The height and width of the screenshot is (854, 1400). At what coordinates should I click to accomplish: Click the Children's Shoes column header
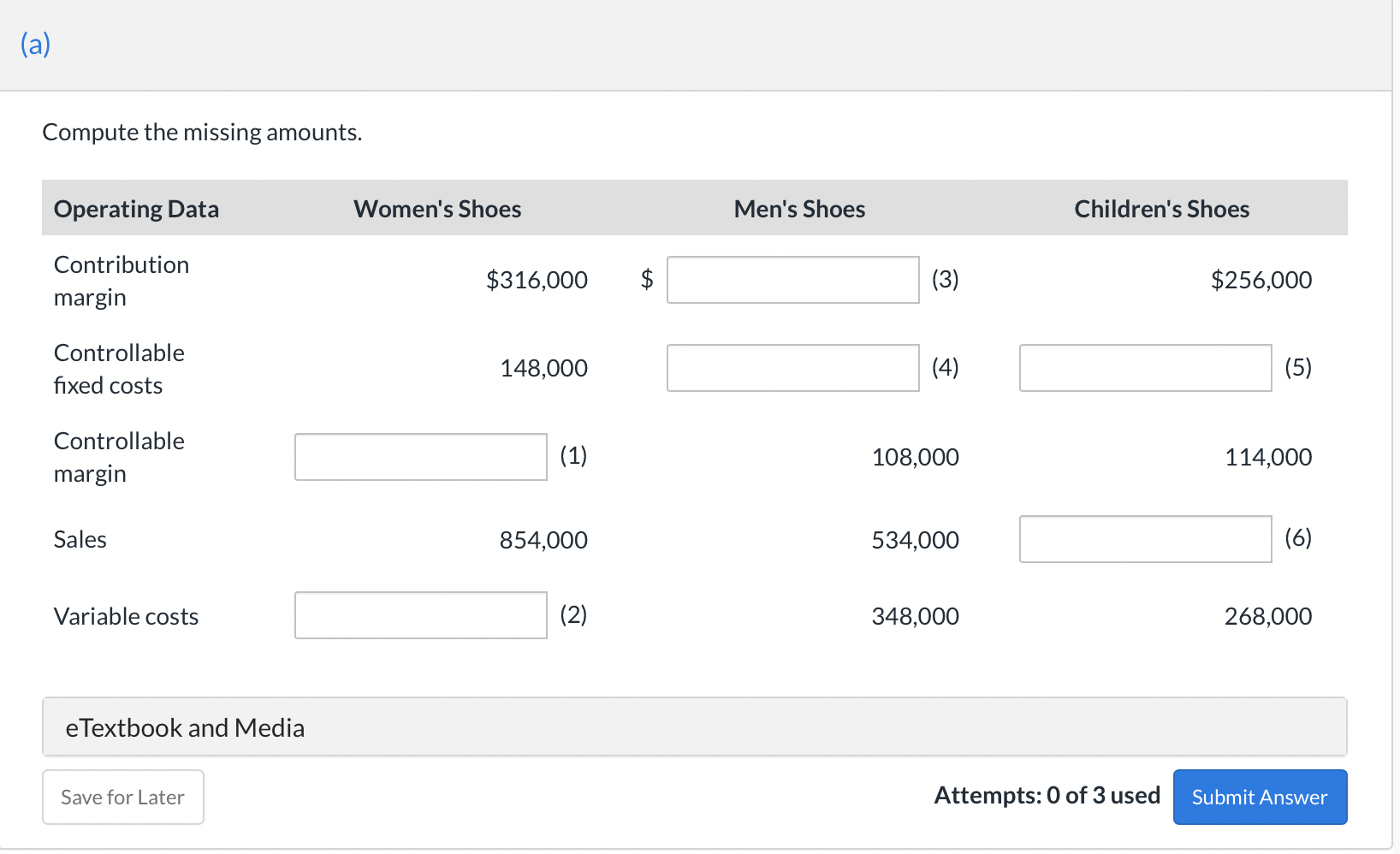click(1161, 209)
